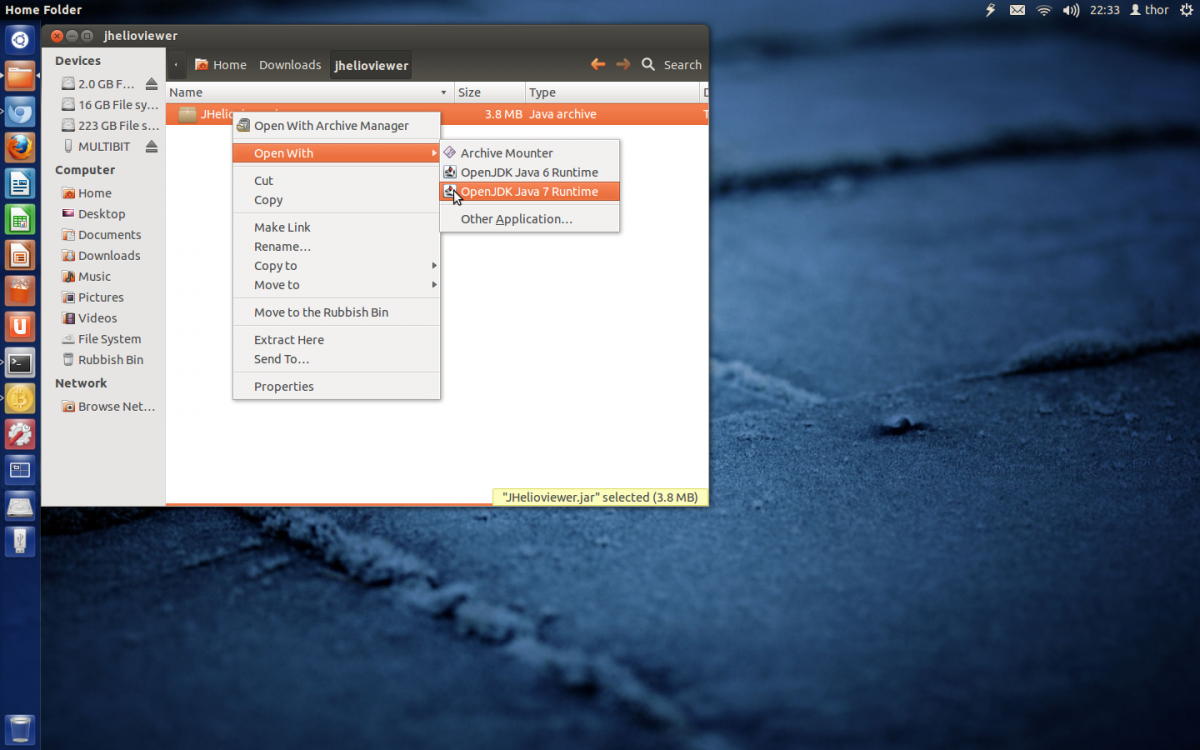Click the battery indicator icon

pos(991,10)
